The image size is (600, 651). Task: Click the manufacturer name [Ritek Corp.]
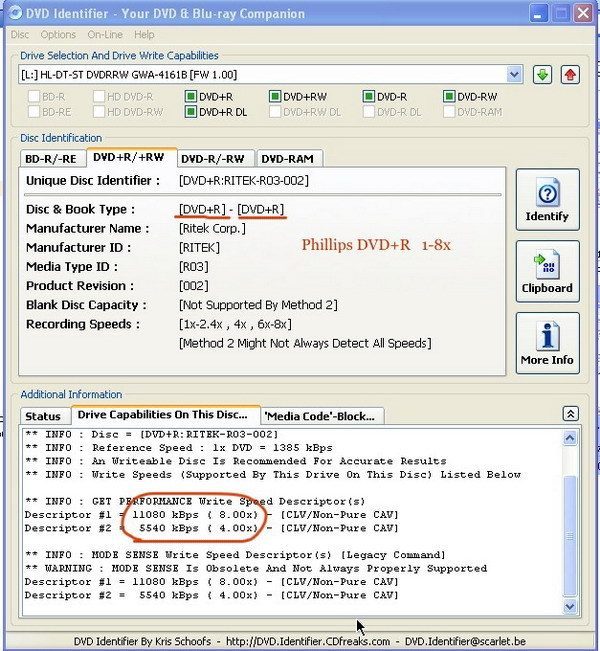[212, 228]
